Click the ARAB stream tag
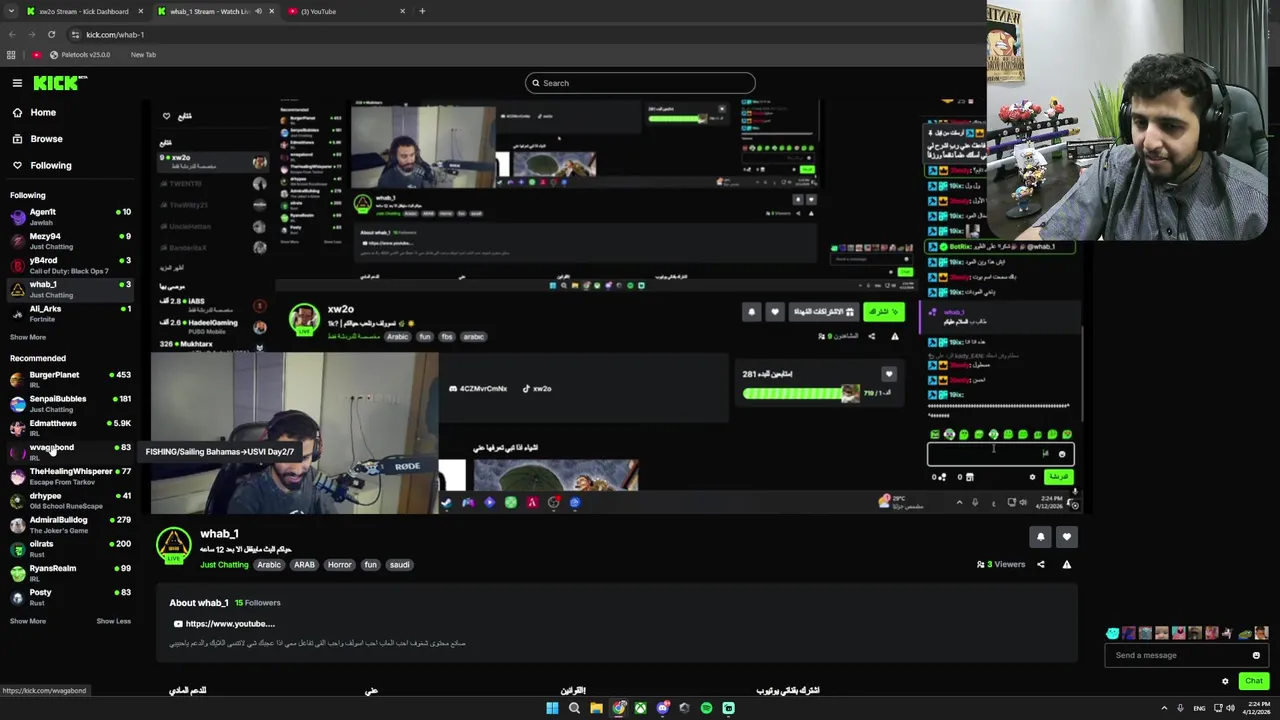Image resolution: width=1280 pixels, height=720 pixels. coord(304,565)
